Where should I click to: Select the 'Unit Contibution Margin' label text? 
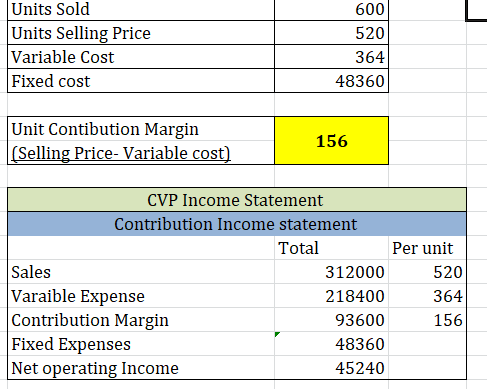105,129
